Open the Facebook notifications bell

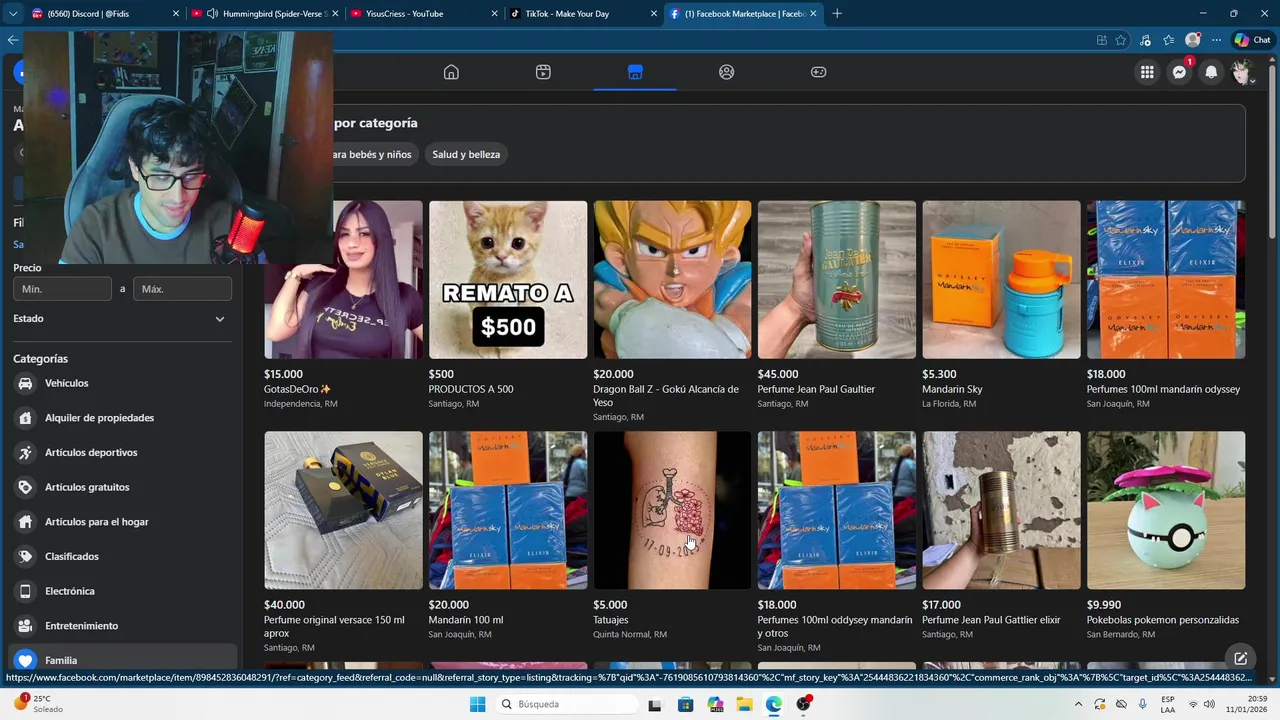pos(1212,72)
